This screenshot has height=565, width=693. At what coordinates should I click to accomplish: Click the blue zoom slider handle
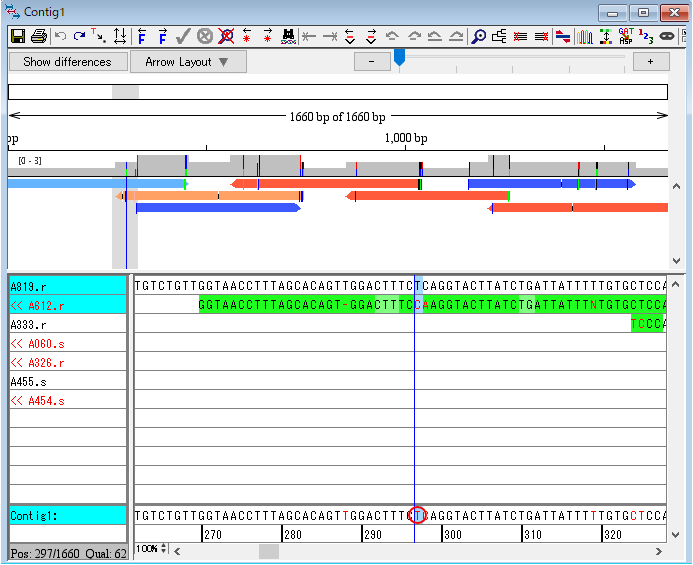pos(400,57)
